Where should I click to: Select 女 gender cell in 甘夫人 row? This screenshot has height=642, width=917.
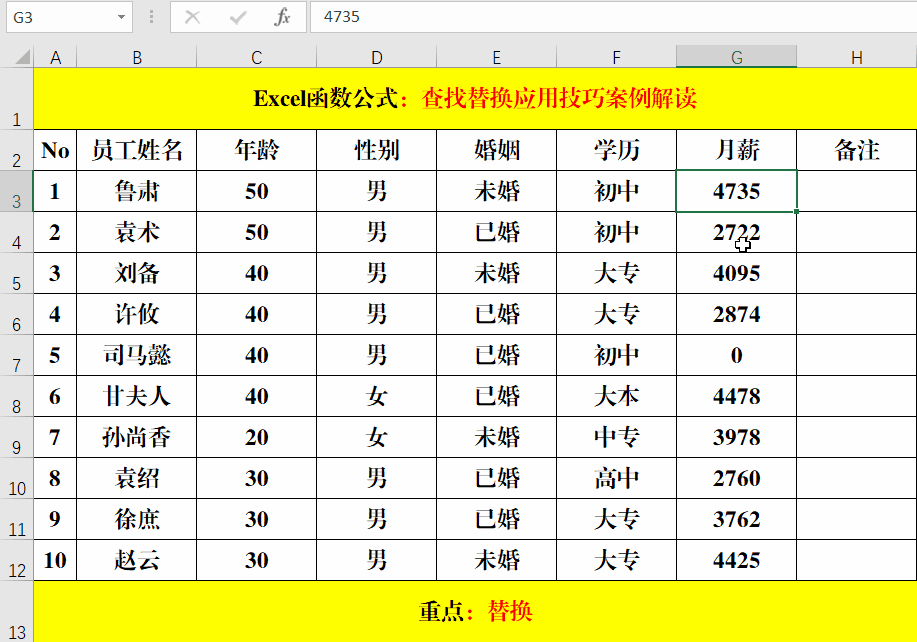[x=377, y=396]
